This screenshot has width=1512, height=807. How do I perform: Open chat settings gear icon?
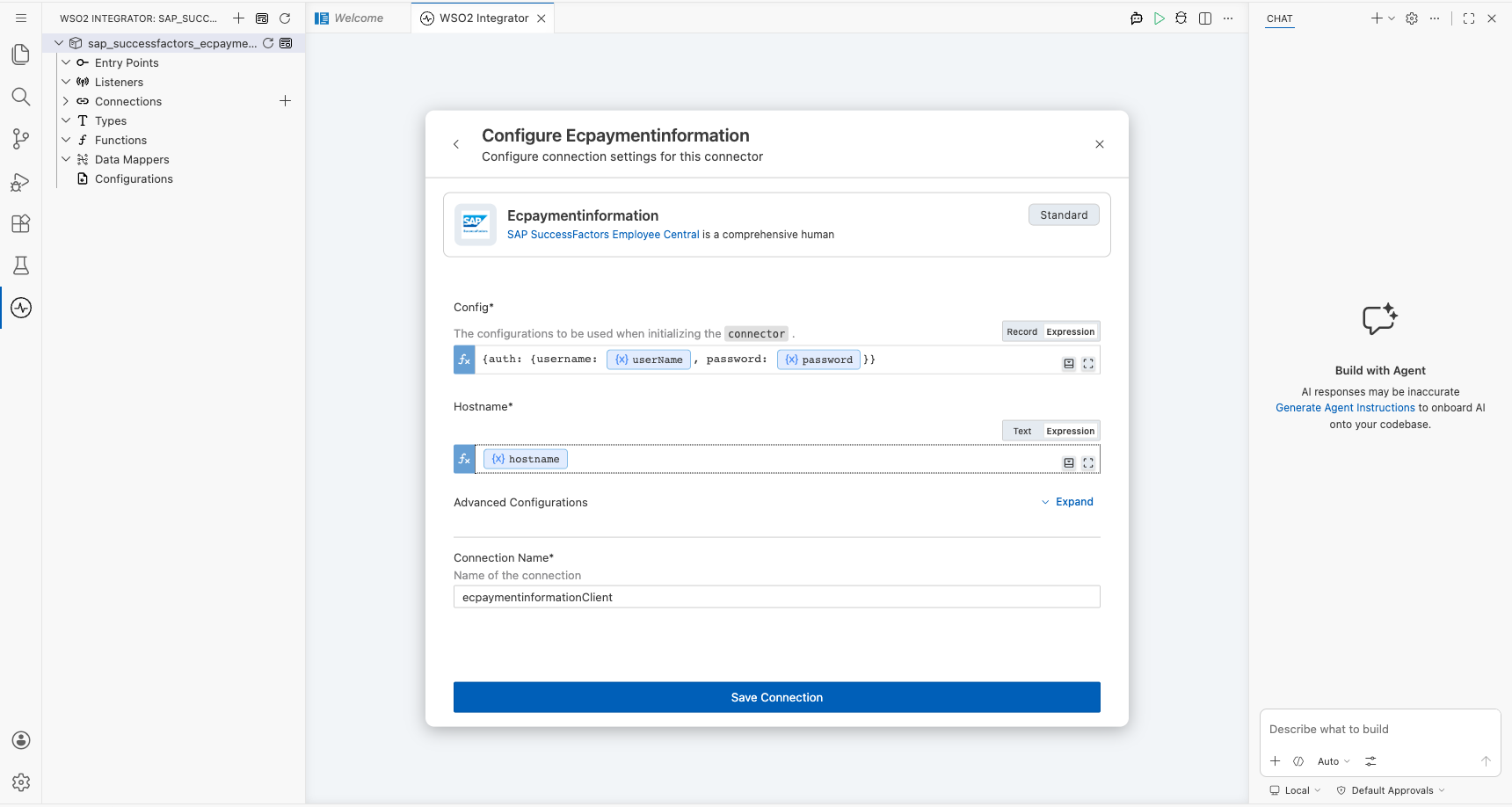[x=1412, y=18]
